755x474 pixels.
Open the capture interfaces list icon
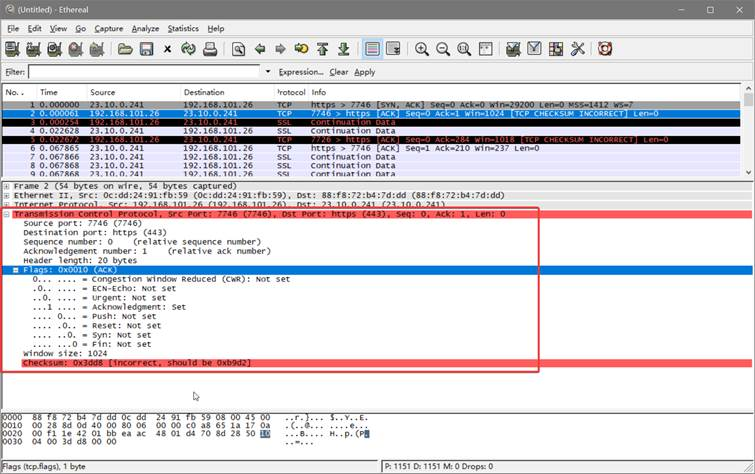pos(12,49)
